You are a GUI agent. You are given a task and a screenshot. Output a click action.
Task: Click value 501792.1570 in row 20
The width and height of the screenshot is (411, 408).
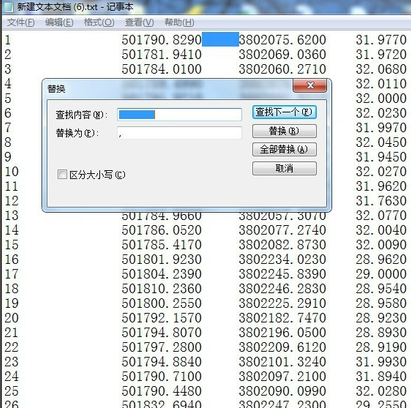pyautogui.click(x=161, y=318)
